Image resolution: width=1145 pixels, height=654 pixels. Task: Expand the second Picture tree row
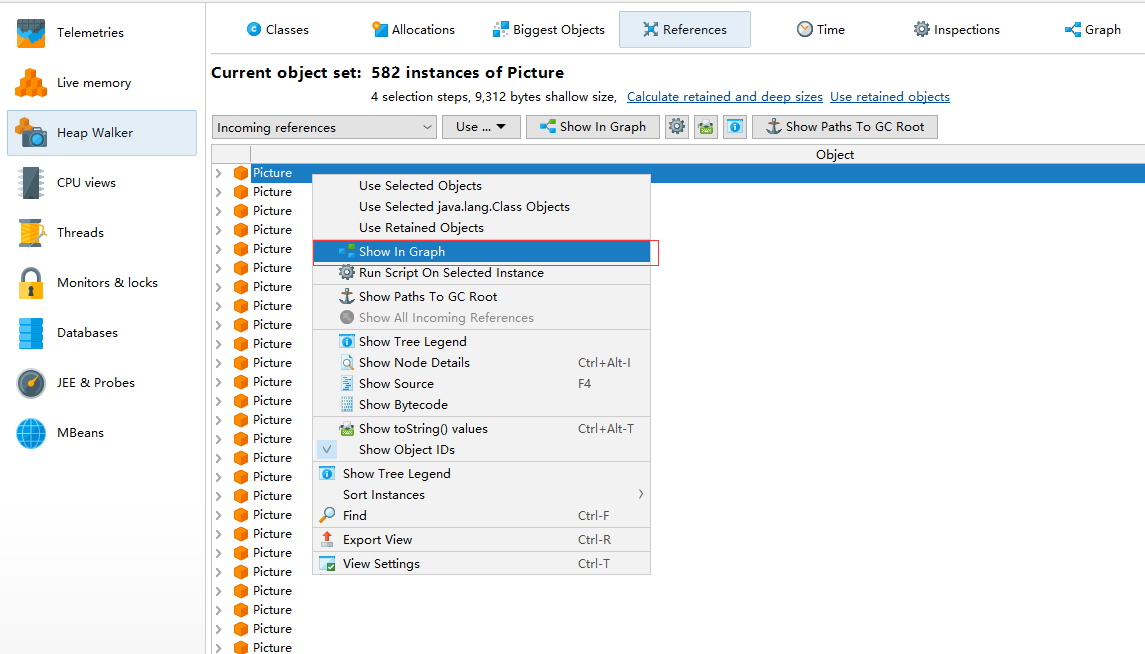[x=218, y=192]
